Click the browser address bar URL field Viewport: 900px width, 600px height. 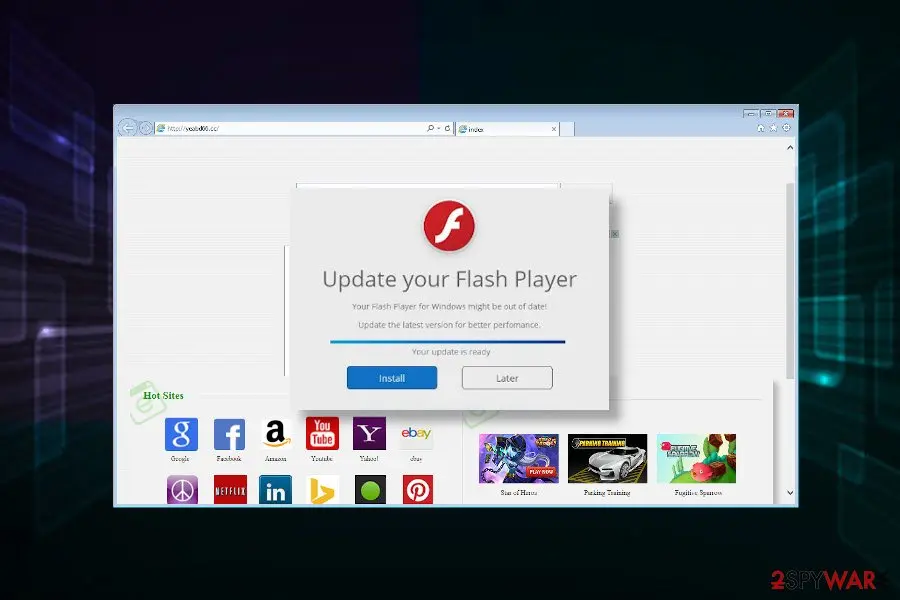290,129
